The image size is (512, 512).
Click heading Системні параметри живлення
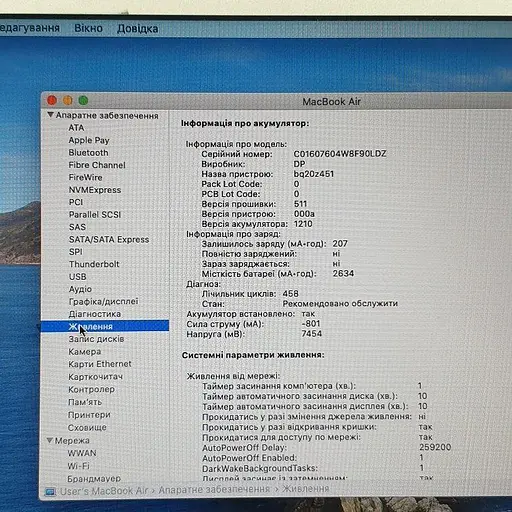(253, 355)
